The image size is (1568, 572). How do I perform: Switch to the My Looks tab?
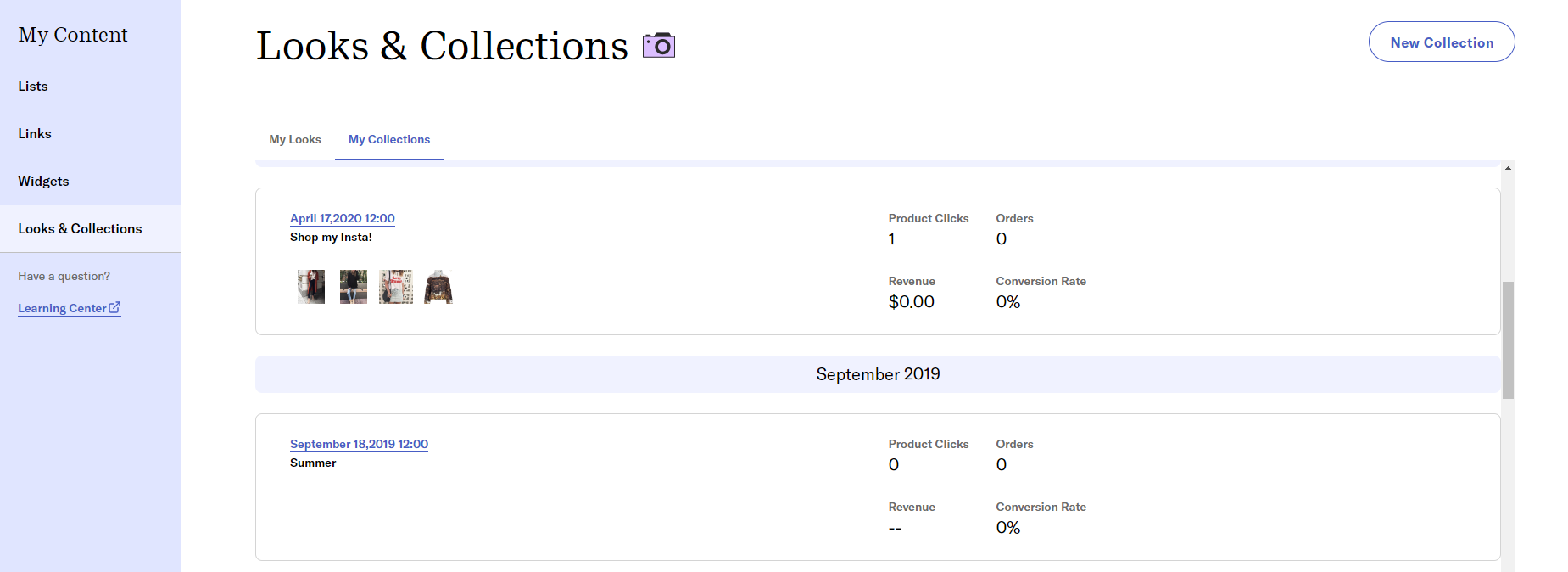click(295, 139)
